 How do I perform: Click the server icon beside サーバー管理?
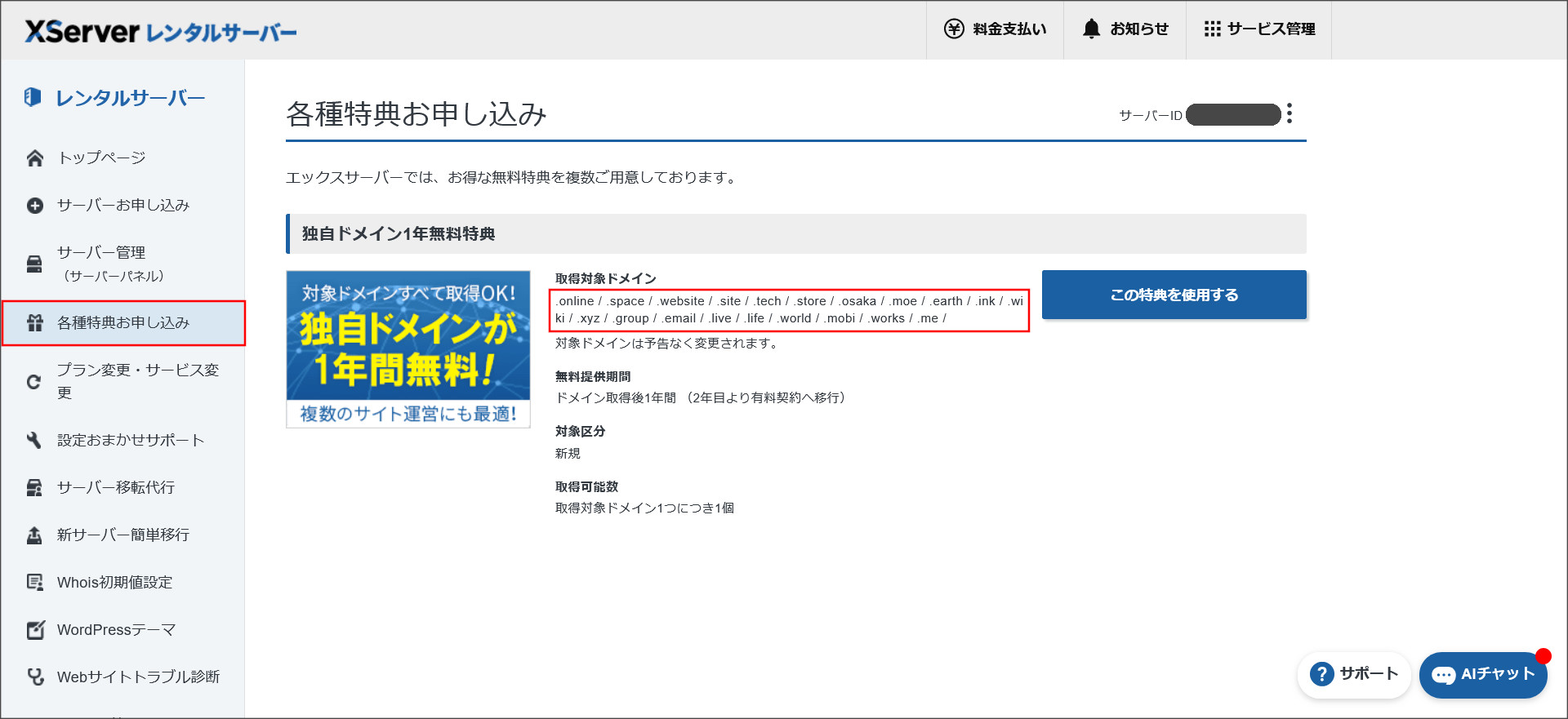[x=34, y=264]
